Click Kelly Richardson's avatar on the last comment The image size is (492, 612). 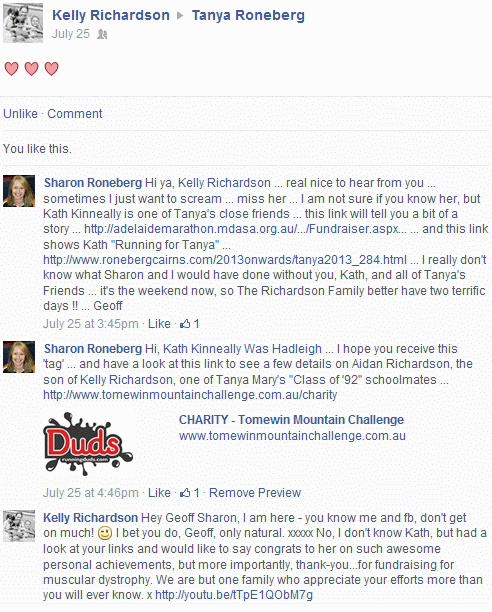[x=19, y=526]
